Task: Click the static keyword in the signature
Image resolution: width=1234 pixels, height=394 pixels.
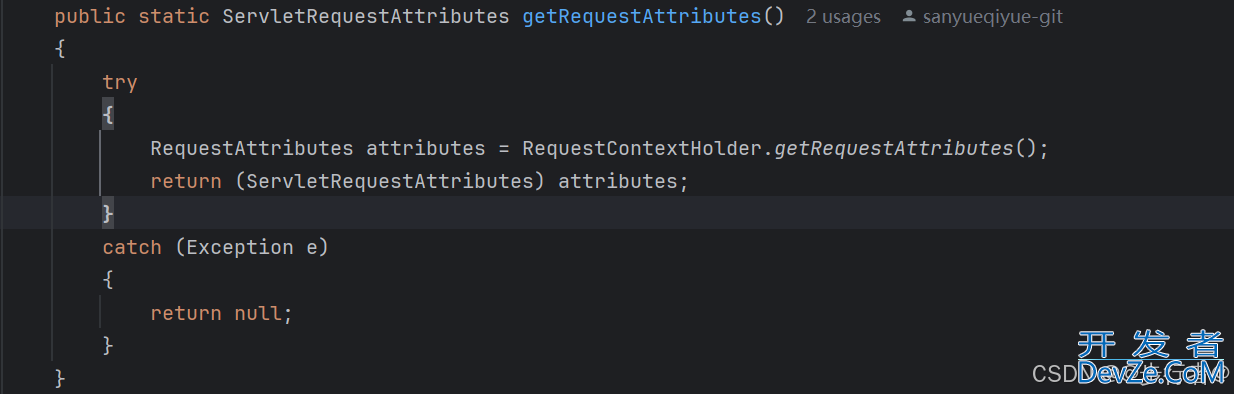Action: 174,17
